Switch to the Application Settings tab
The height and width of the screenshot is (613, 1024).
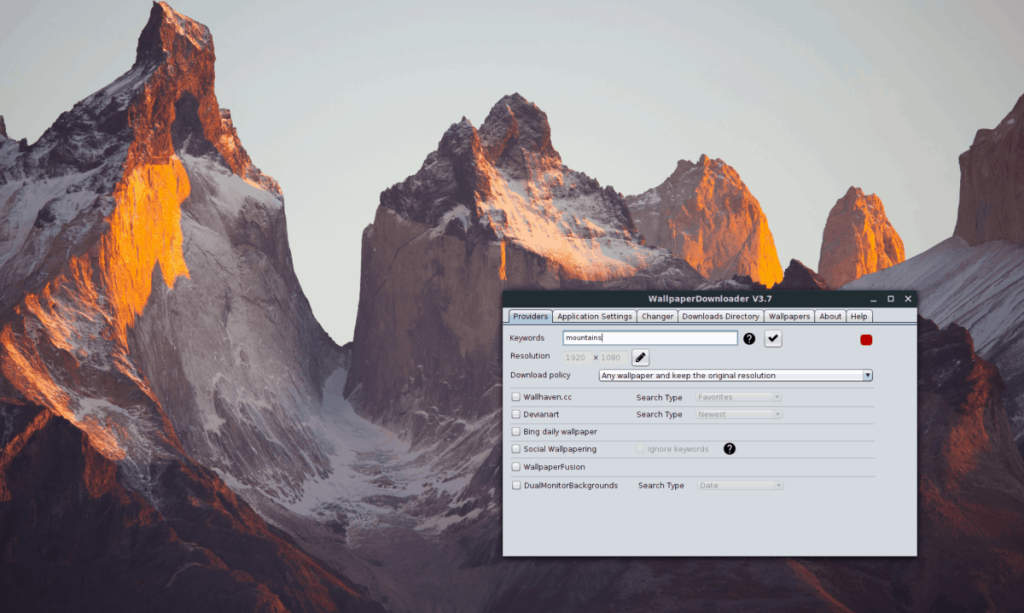click(594, 316)
